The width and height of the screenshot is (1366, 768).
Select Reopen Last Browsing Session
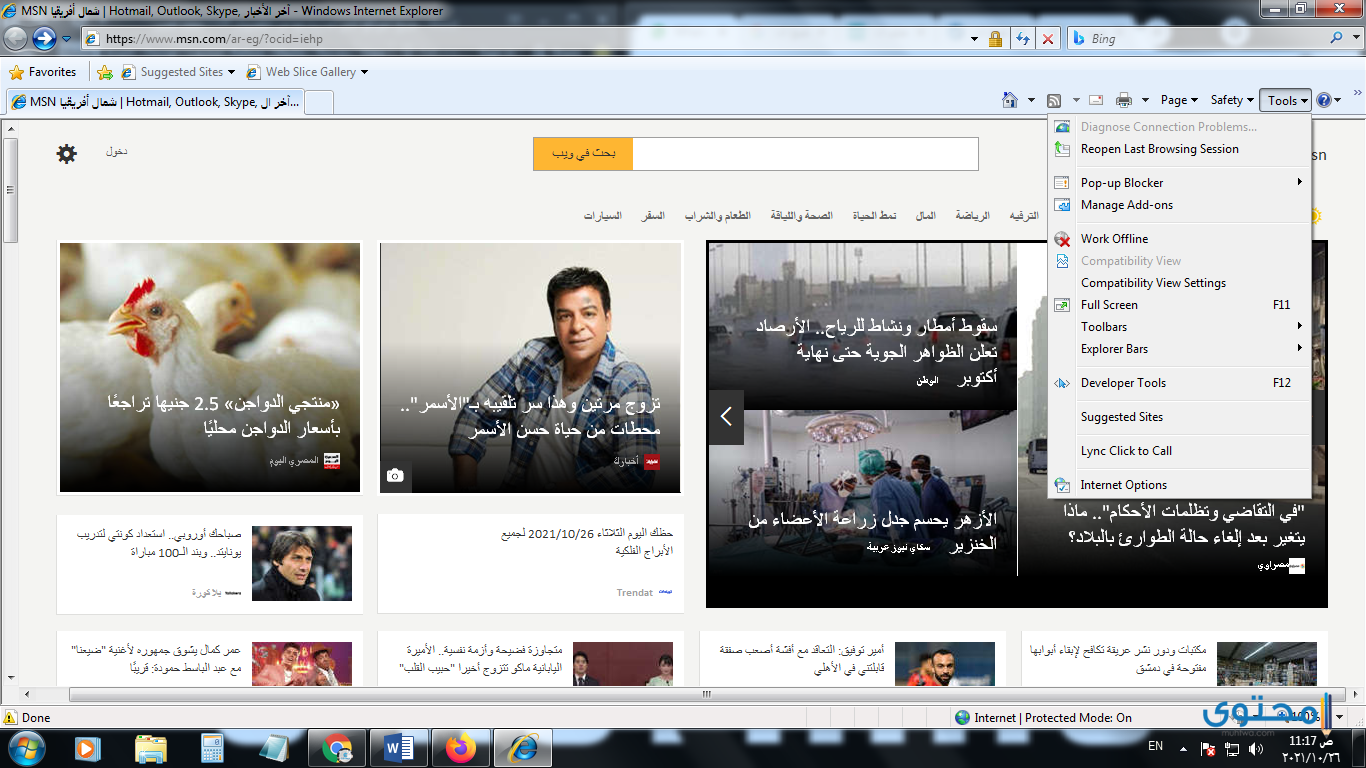[x=1180, y=149]
